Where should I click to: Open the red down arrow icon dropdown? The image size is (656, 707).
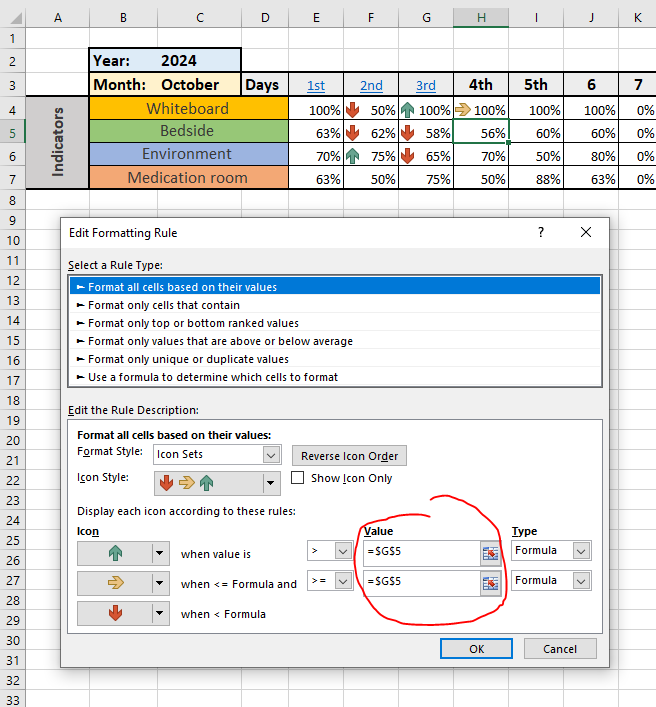tap(159, 613)
